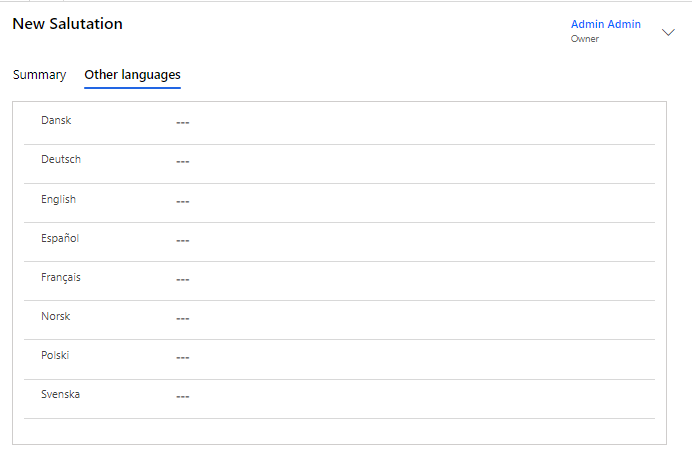Click the Polski field label
Screen dimensions: 692x466
point(55,355)
